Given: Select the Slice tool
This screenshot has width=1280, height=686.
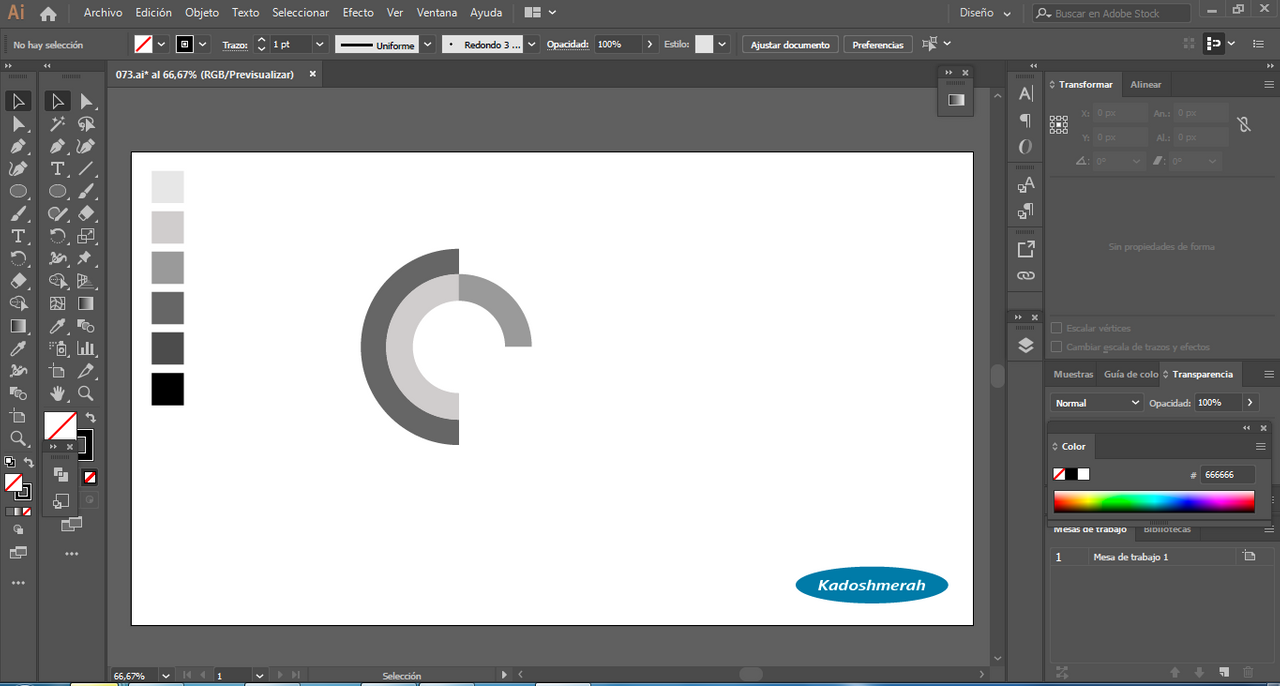Looking at the screenshot, I should pos(87,371).
